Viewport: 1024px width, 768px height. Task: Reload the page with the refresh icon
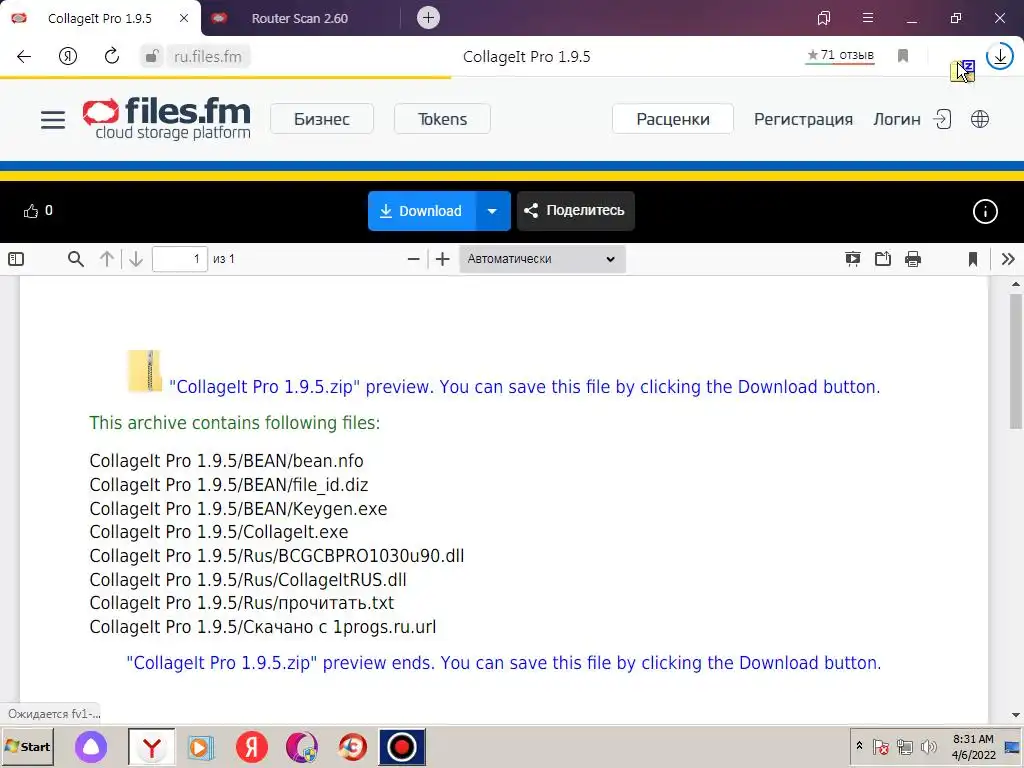(112, 56)
